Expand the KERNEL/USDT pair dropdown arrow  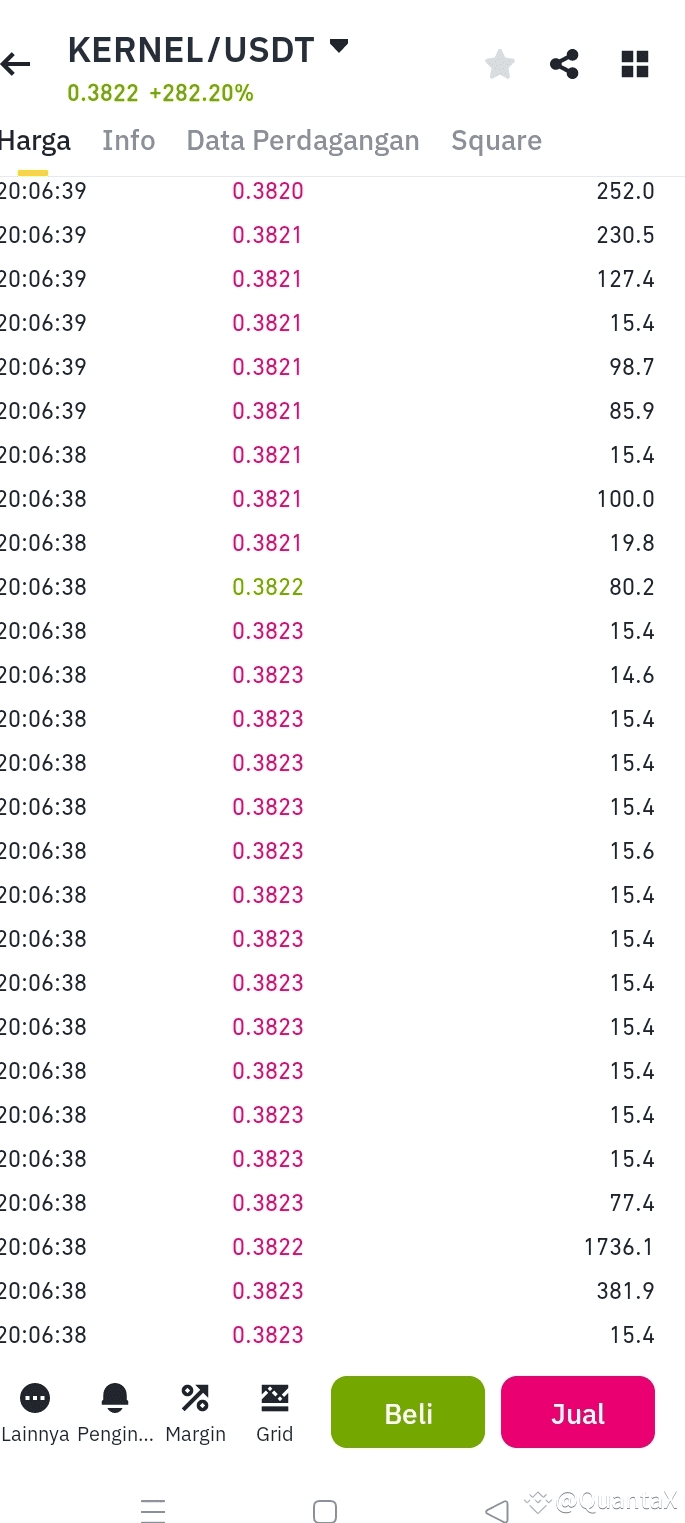pos(339,45)
